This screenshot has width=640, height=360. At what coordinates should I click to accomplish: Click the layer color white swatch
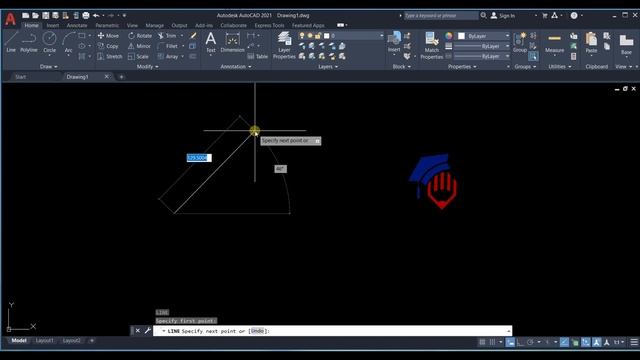click(327, 36)
